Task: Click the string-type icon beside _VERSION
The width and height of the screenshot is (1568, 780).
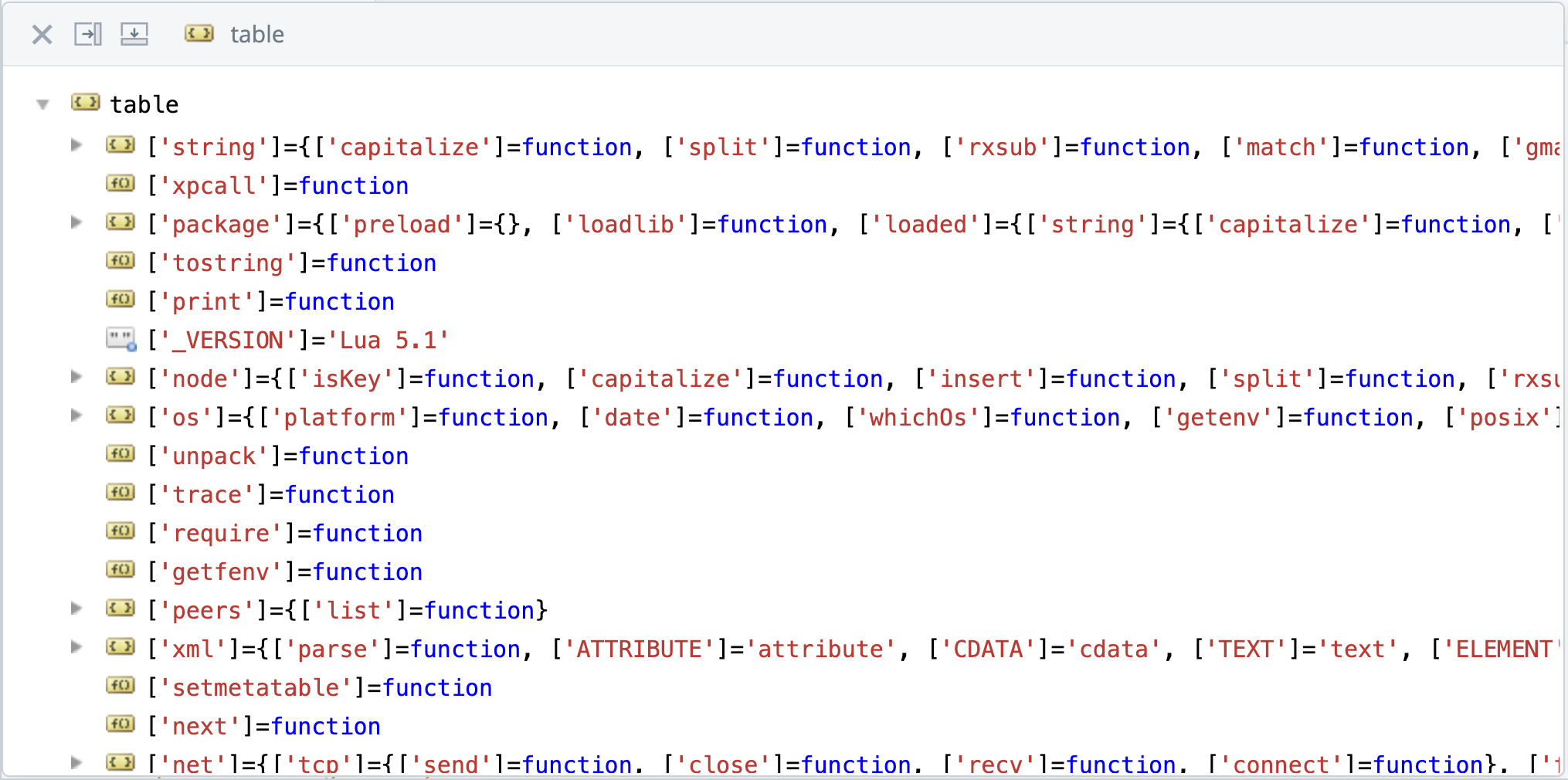Action: pyautogui.click(x=121, y=339)
